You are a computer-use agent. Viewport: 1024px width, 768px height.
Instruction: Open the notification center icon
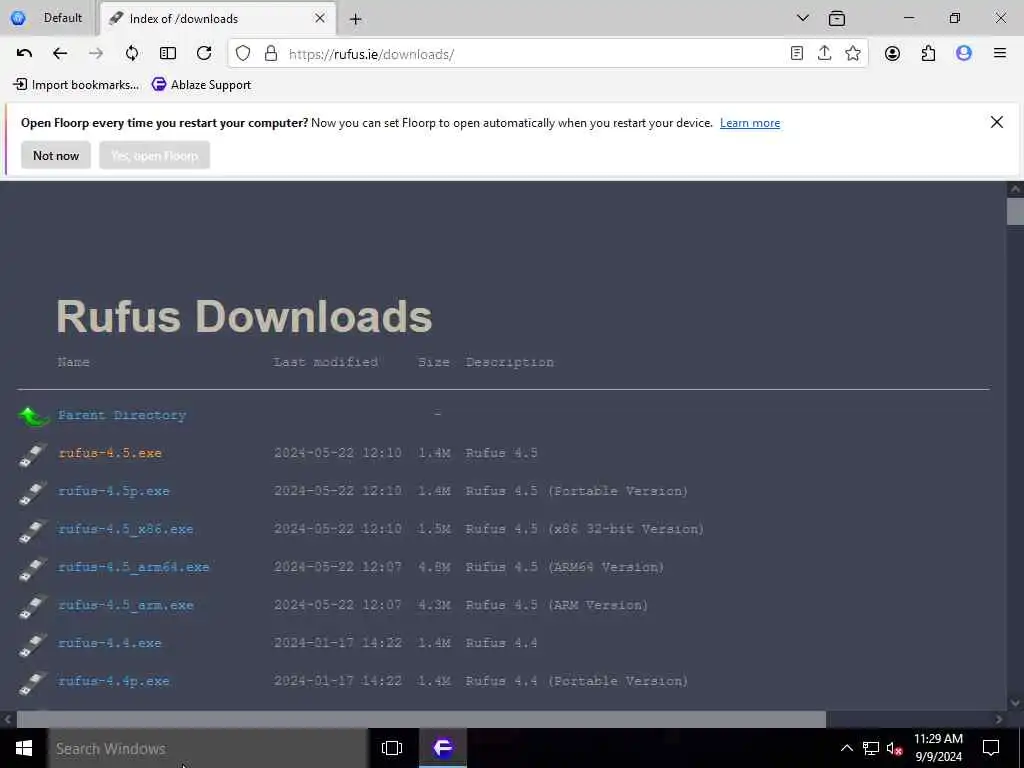coord(991,748)
